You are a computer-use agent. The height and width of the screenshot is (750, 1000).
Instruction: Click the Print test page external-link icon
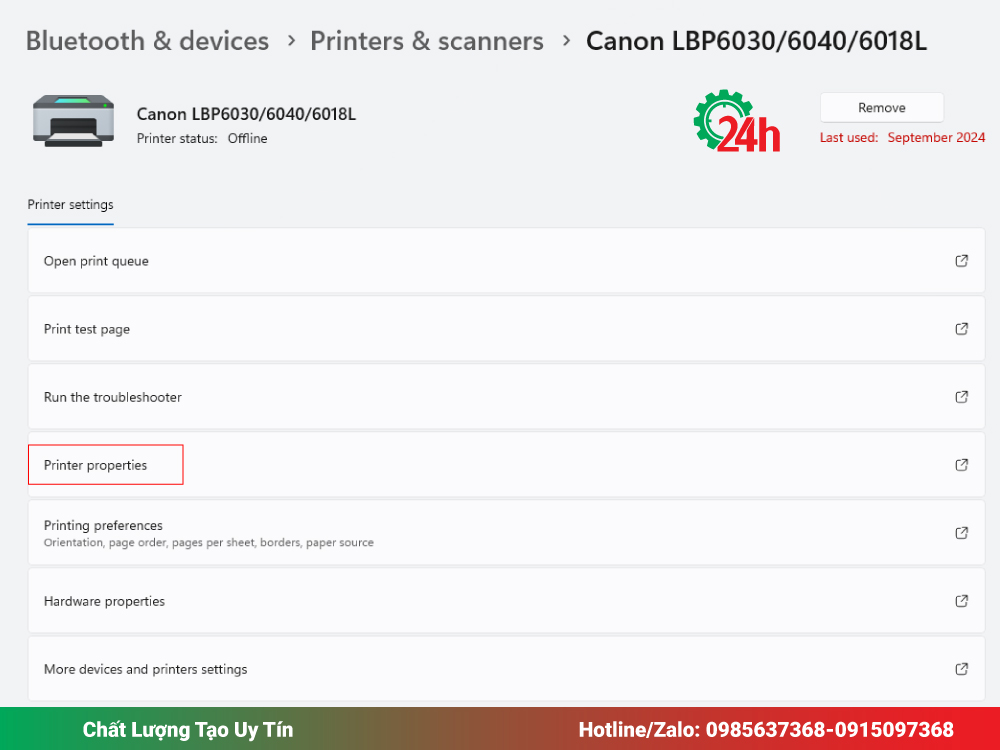pyautogui.click(x=961, y=329)
